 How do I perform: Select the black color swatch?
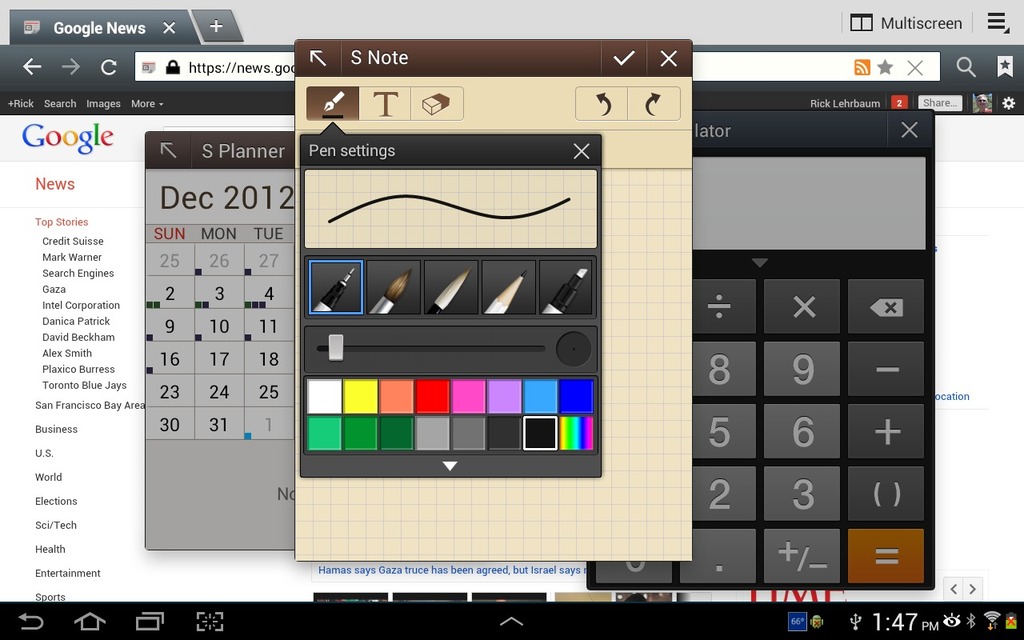pos(540,433)
